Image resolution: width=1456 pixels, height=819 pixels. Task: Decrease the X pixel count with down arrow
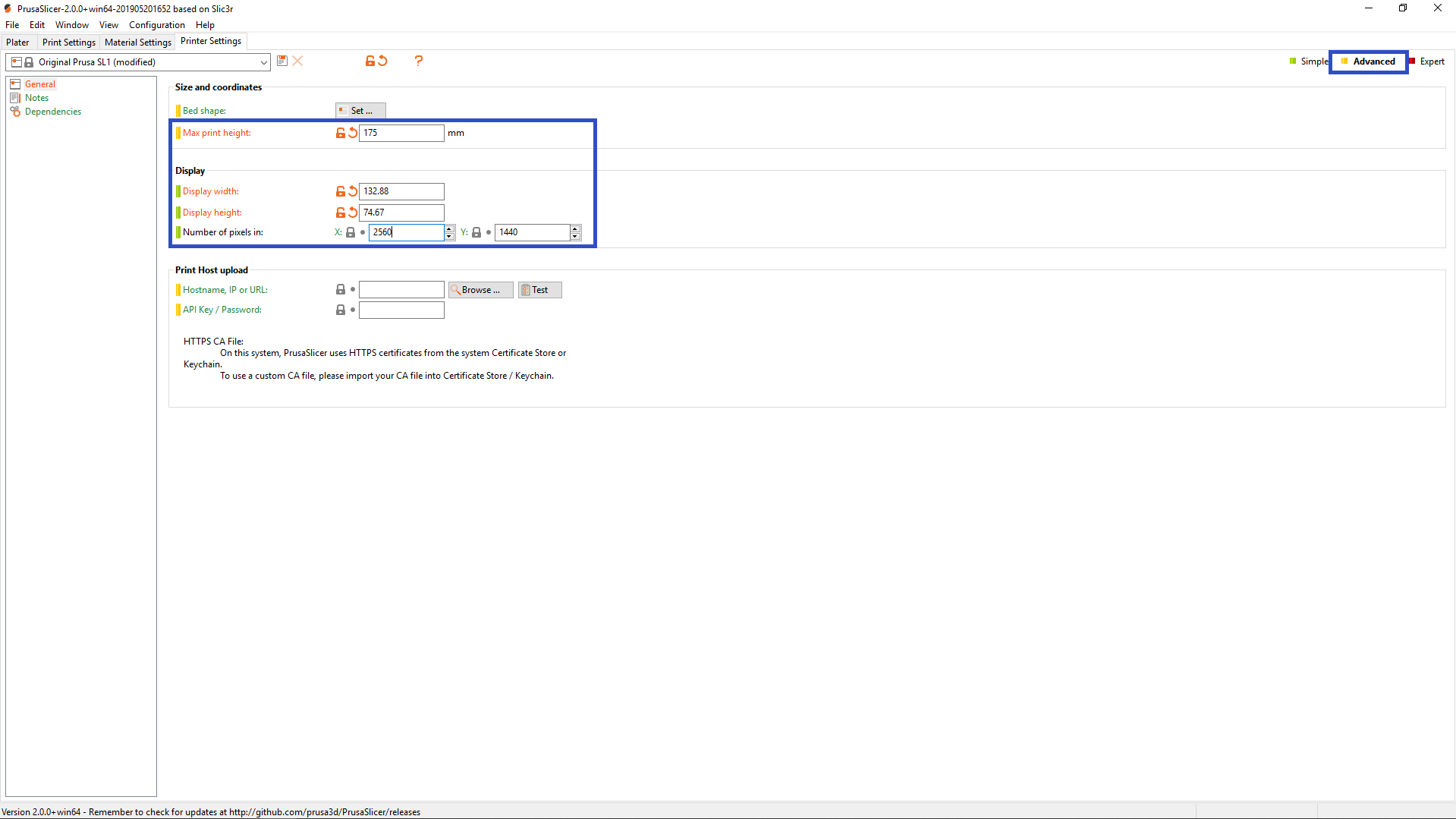click(449, 237)
